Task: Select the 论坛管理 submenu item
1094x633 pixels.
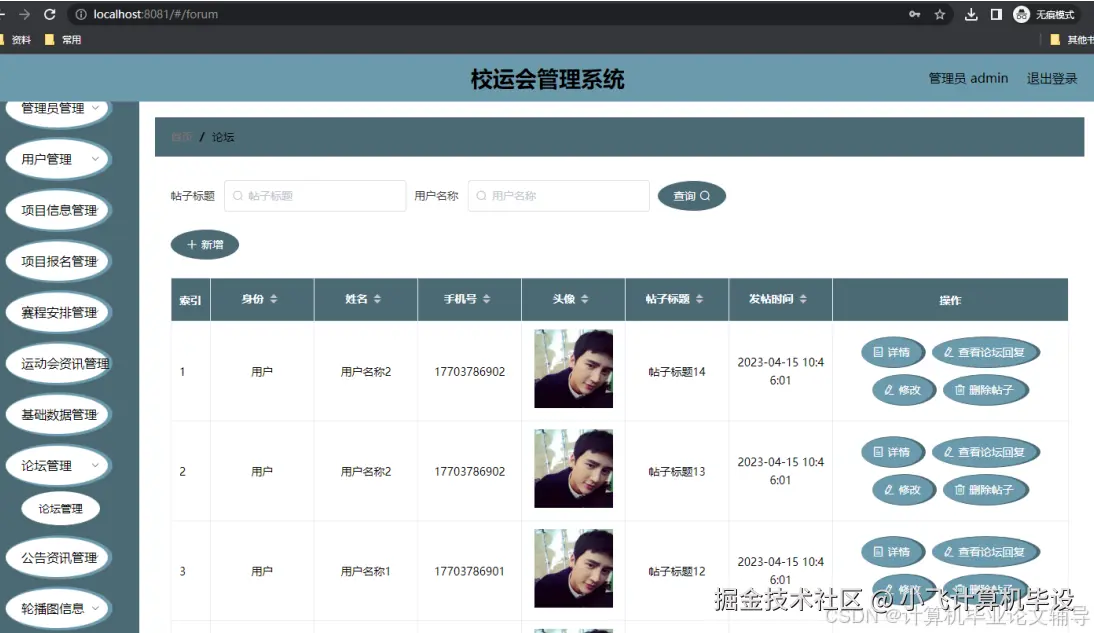Action: pyautogui.click(x=60, y=509)
